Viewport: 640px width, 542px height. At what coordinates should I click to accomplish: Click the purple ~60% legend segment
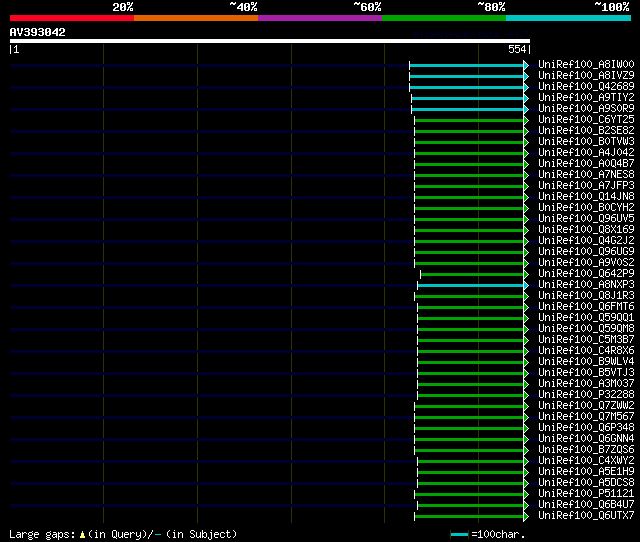click(x=320, y=18)
